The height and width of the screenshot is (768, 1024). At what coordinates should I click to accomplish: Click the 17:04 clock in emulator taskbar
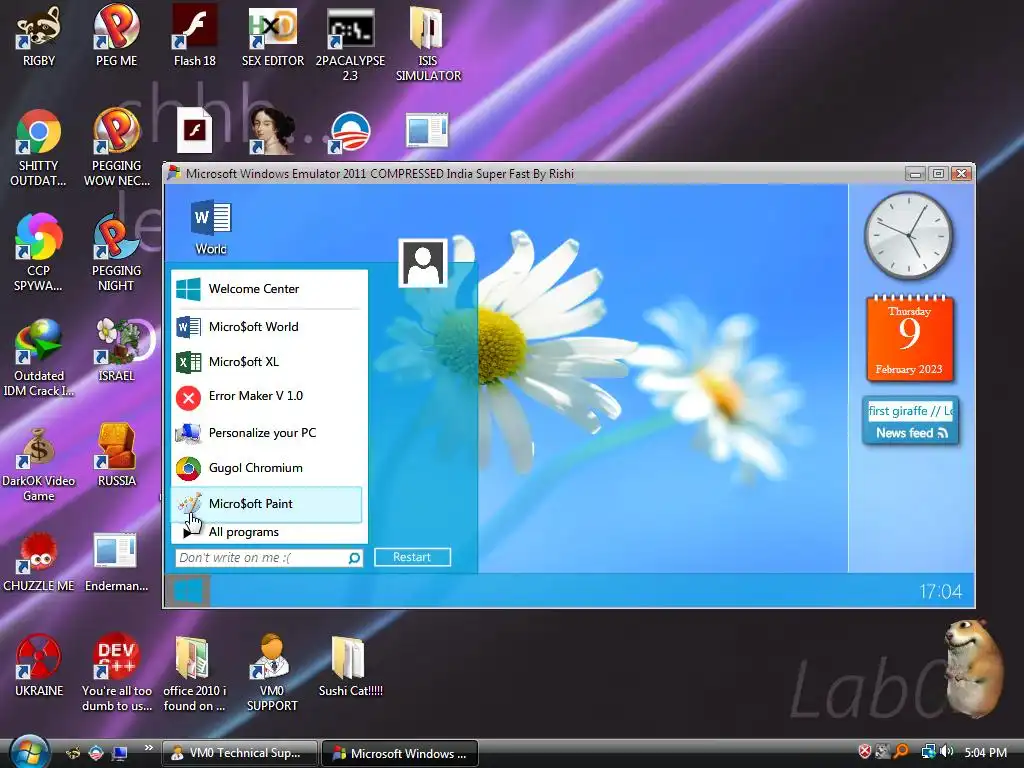[x=940, y=592]
